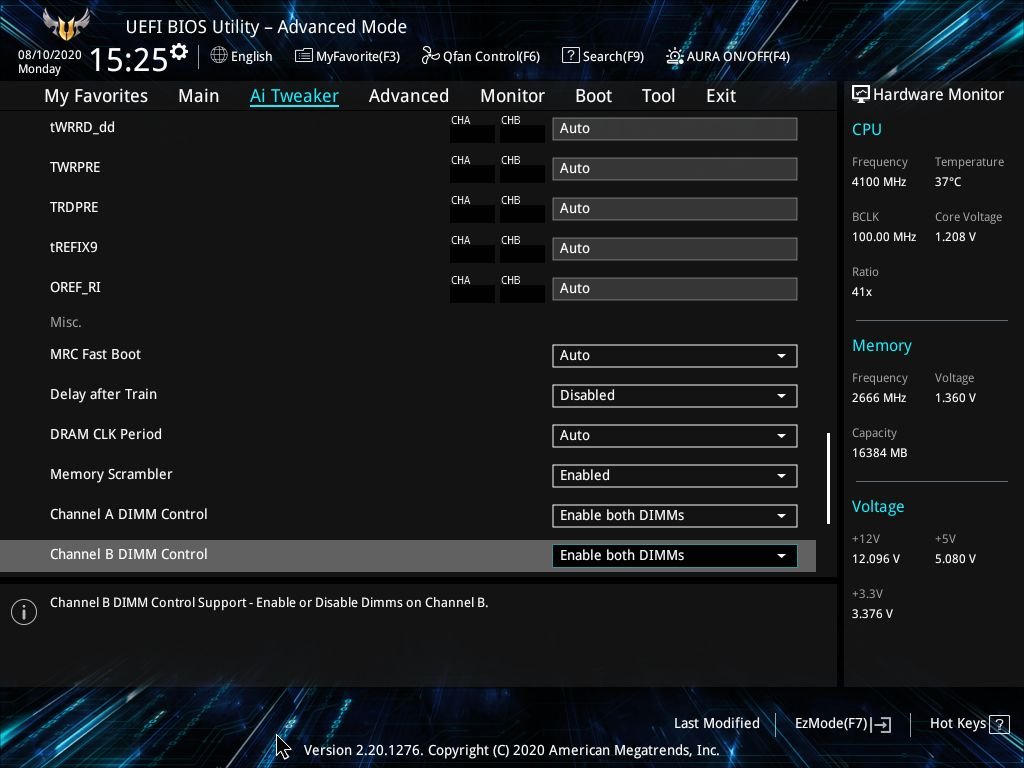Click the tREFIX9 setting label
The height and width of the screenshot is (768, 1024).
[74, 247]
